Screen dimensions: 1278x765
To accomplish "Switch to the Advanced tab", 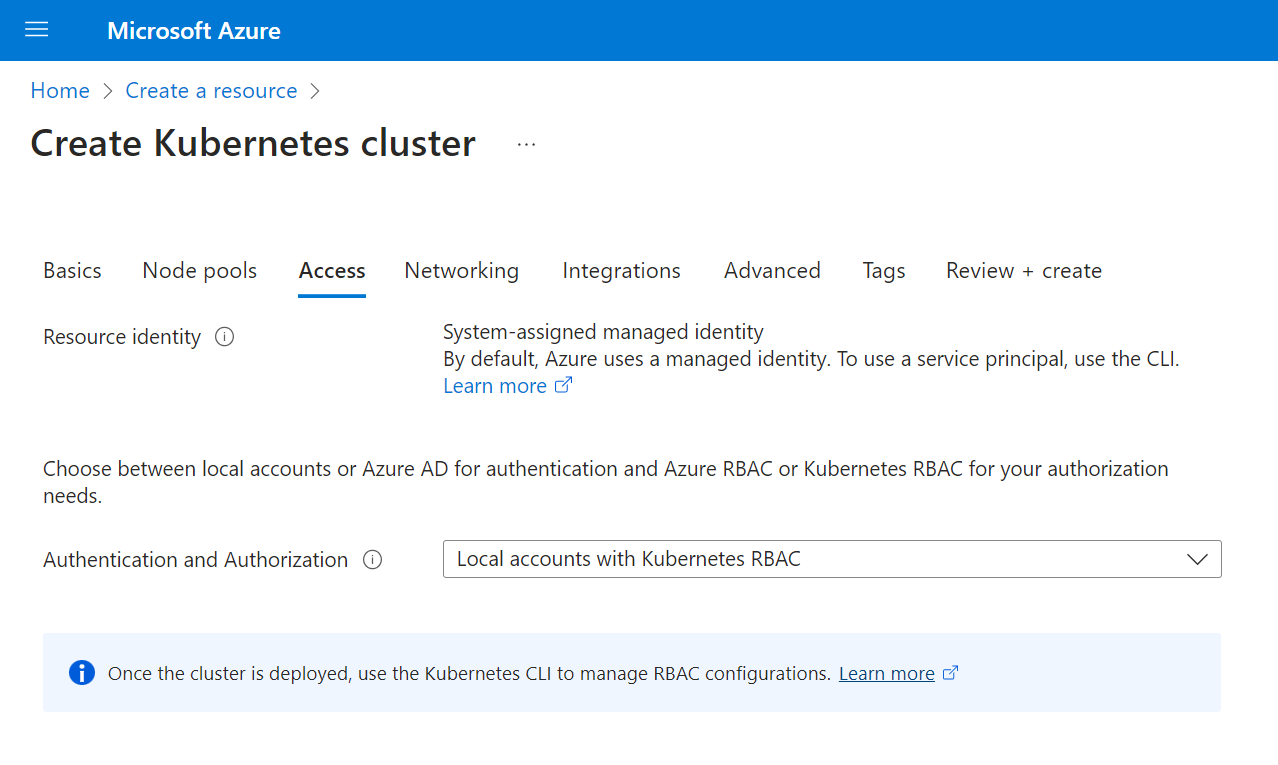I will (x=771, y=270).
